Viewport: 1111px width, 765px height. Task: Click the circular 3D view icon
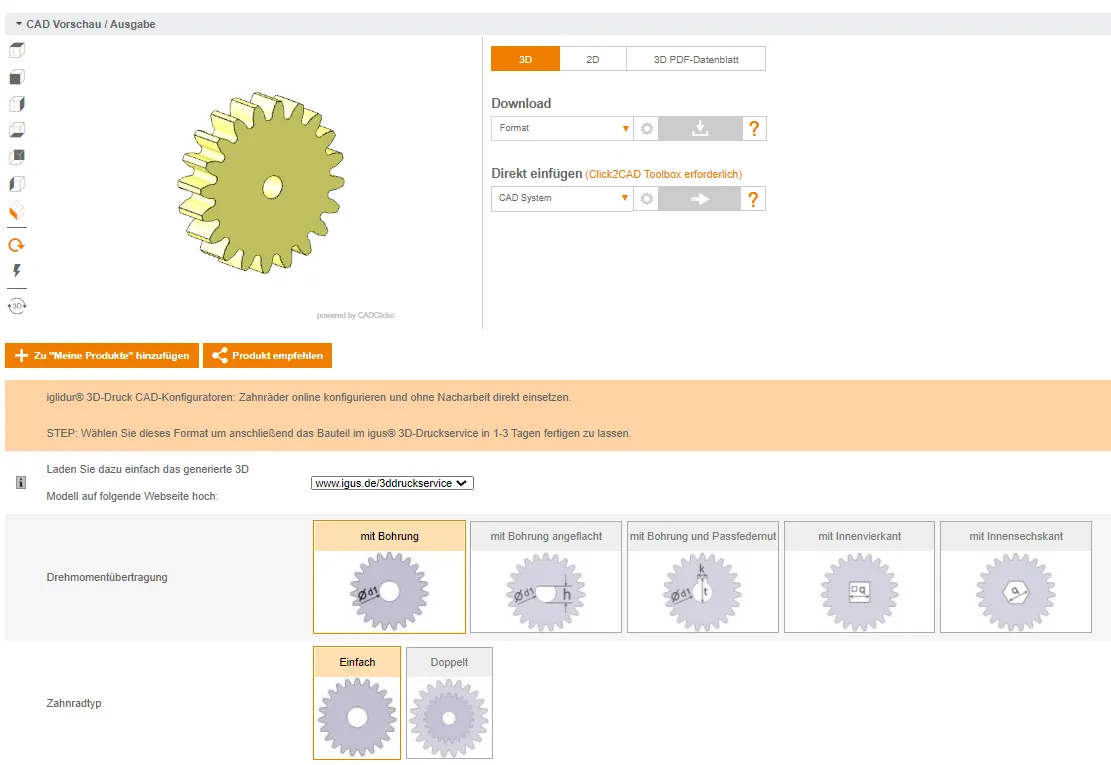tap(17, 305)
